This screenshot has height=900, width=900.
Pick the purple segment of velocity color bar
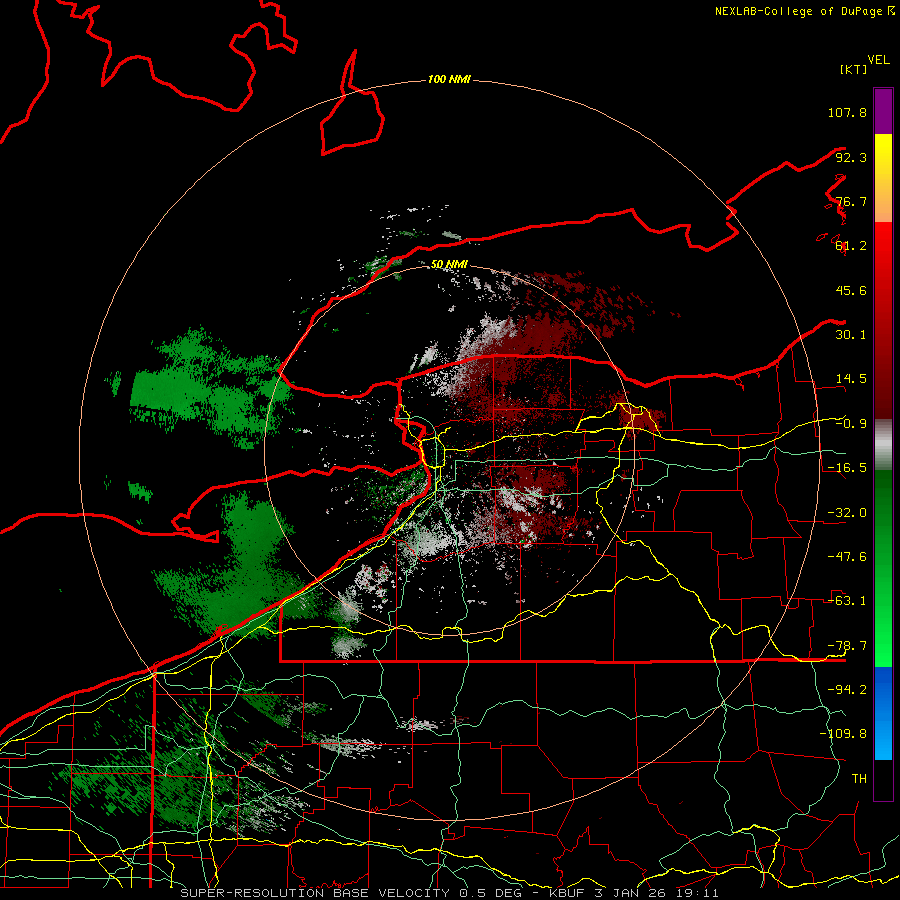pos(883,111)
